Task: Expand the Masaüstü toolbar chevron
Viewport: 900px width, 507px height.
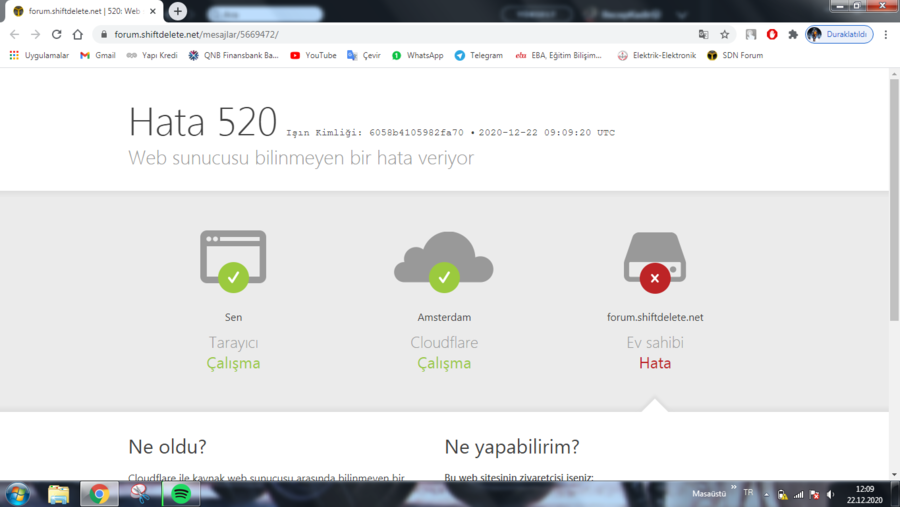Action: pos(734,487)
